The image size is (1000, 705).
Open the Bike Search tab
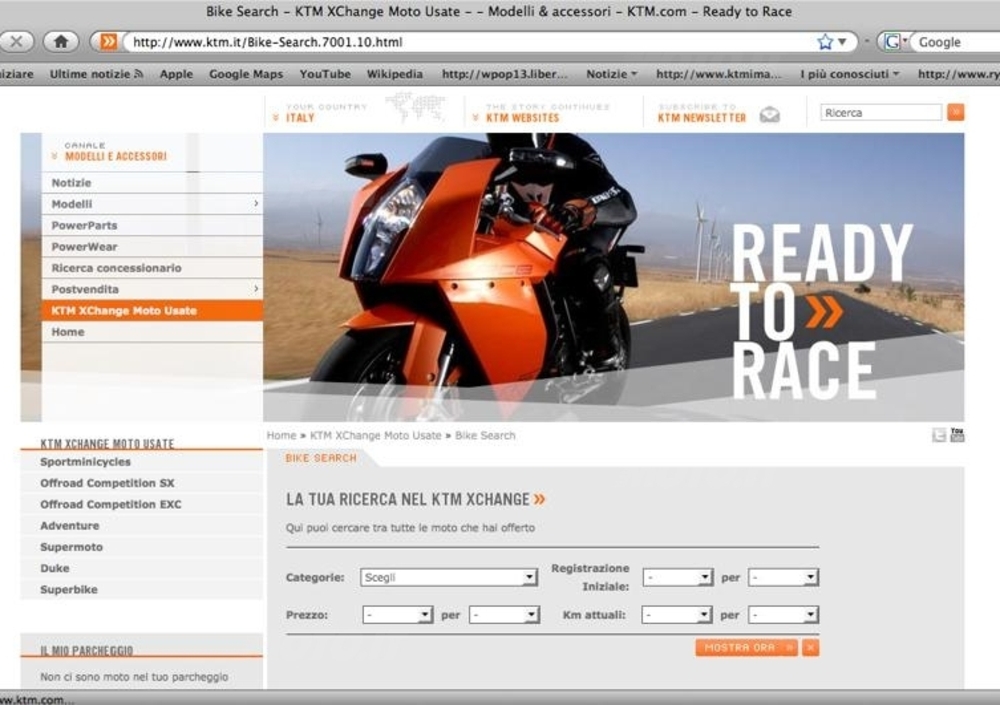pyautogui.click(x=320, y=458)
